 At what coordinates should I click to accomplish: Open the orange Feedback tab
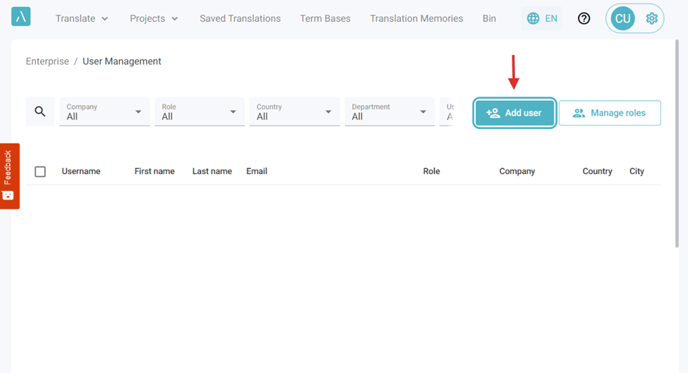click(x=9, y=176)
